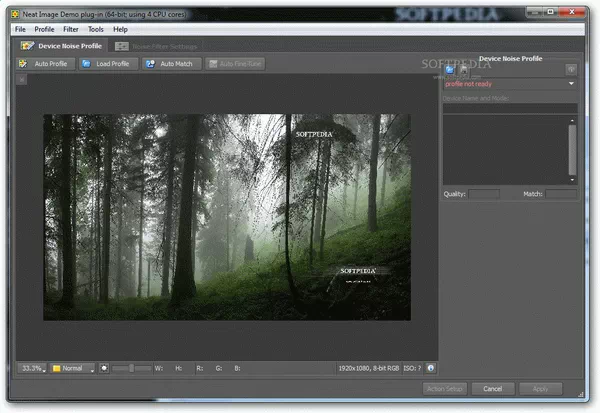Viewport: 600px width, 413px height.
Task: Click the Auto Match button
Action: [x=171, y=64]
